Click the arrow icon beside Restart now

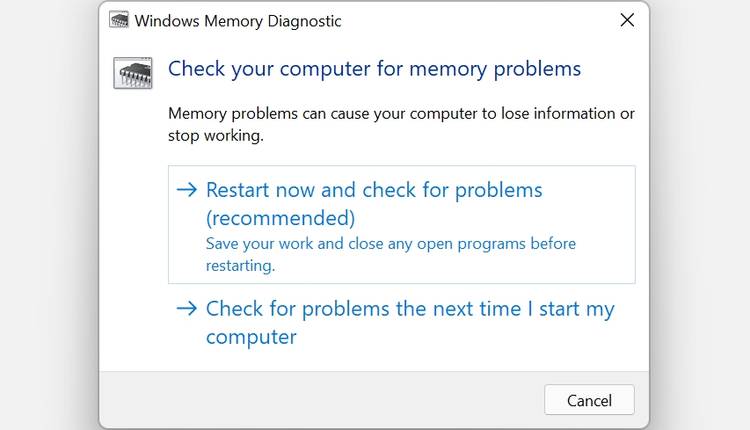tap(186, 190)
